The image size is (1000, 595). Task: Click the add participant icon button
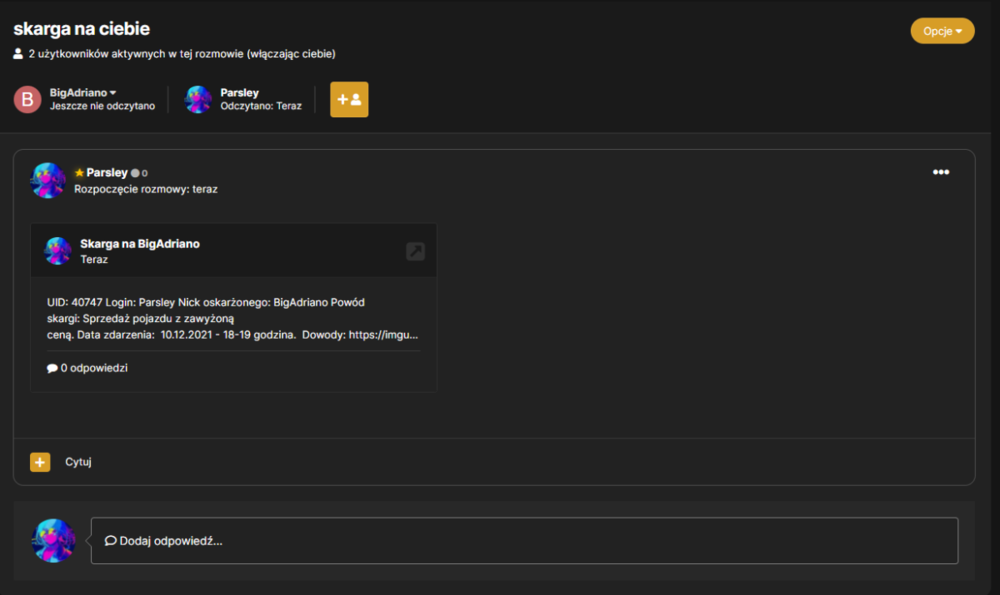tap(349, 99)
